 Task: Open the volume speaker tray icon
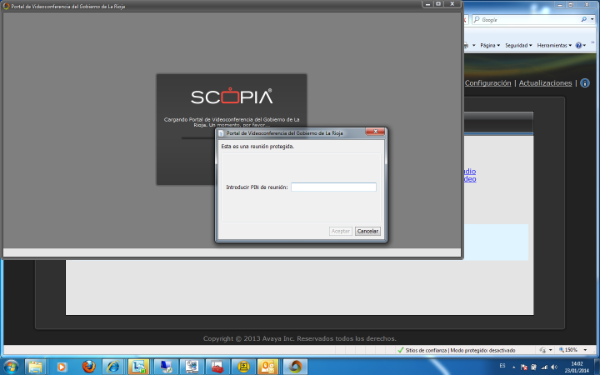pos(554,367)
